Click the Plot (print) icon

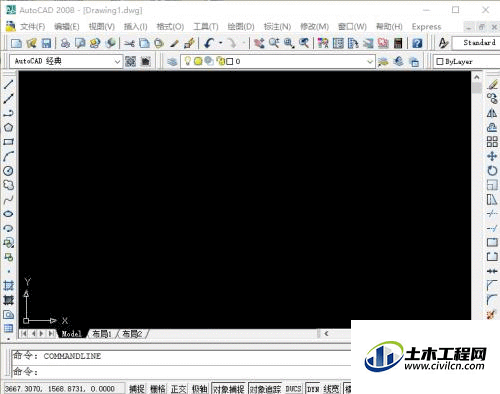[65, 43]
